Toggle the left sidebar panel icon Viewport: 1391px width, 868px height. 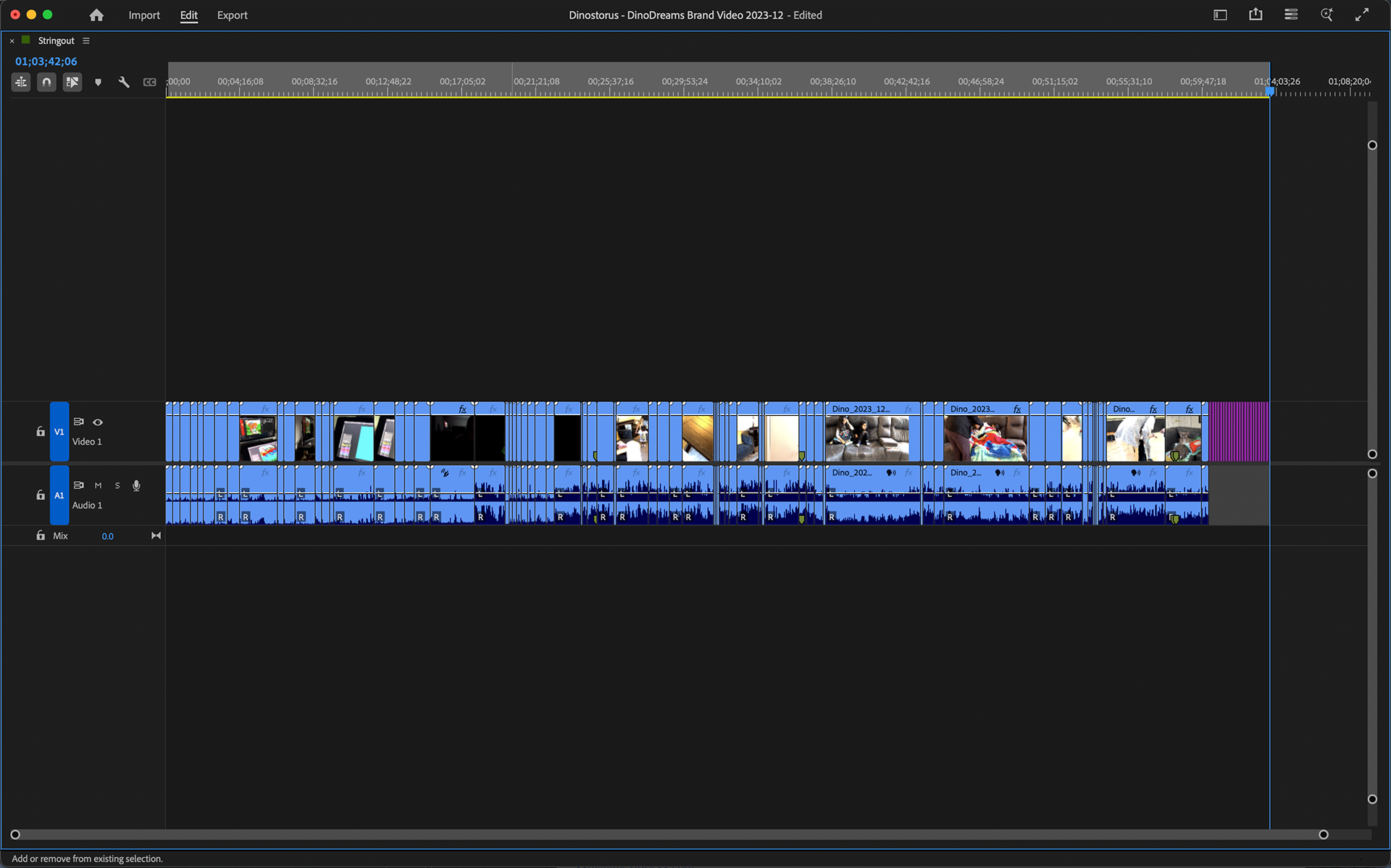pos(1220,14)
